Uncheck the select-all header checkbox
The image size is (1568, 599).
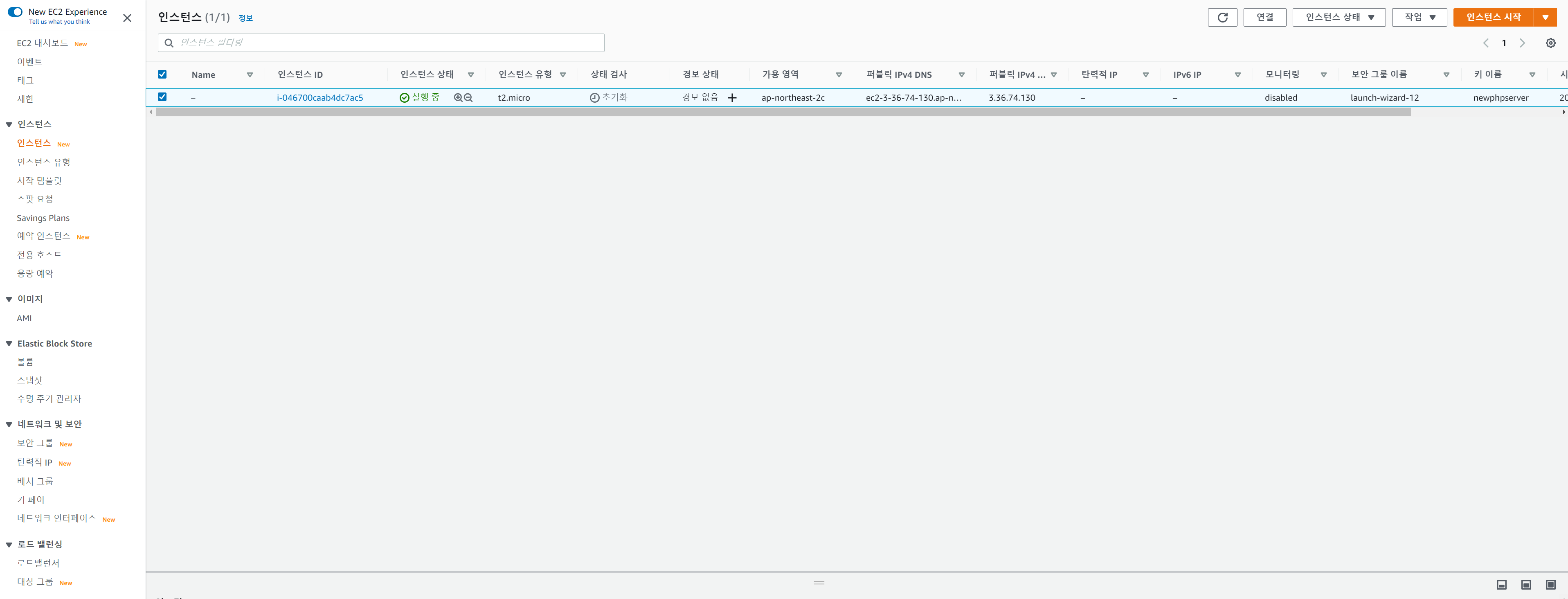pyautogui.click(x=162, y=74)
